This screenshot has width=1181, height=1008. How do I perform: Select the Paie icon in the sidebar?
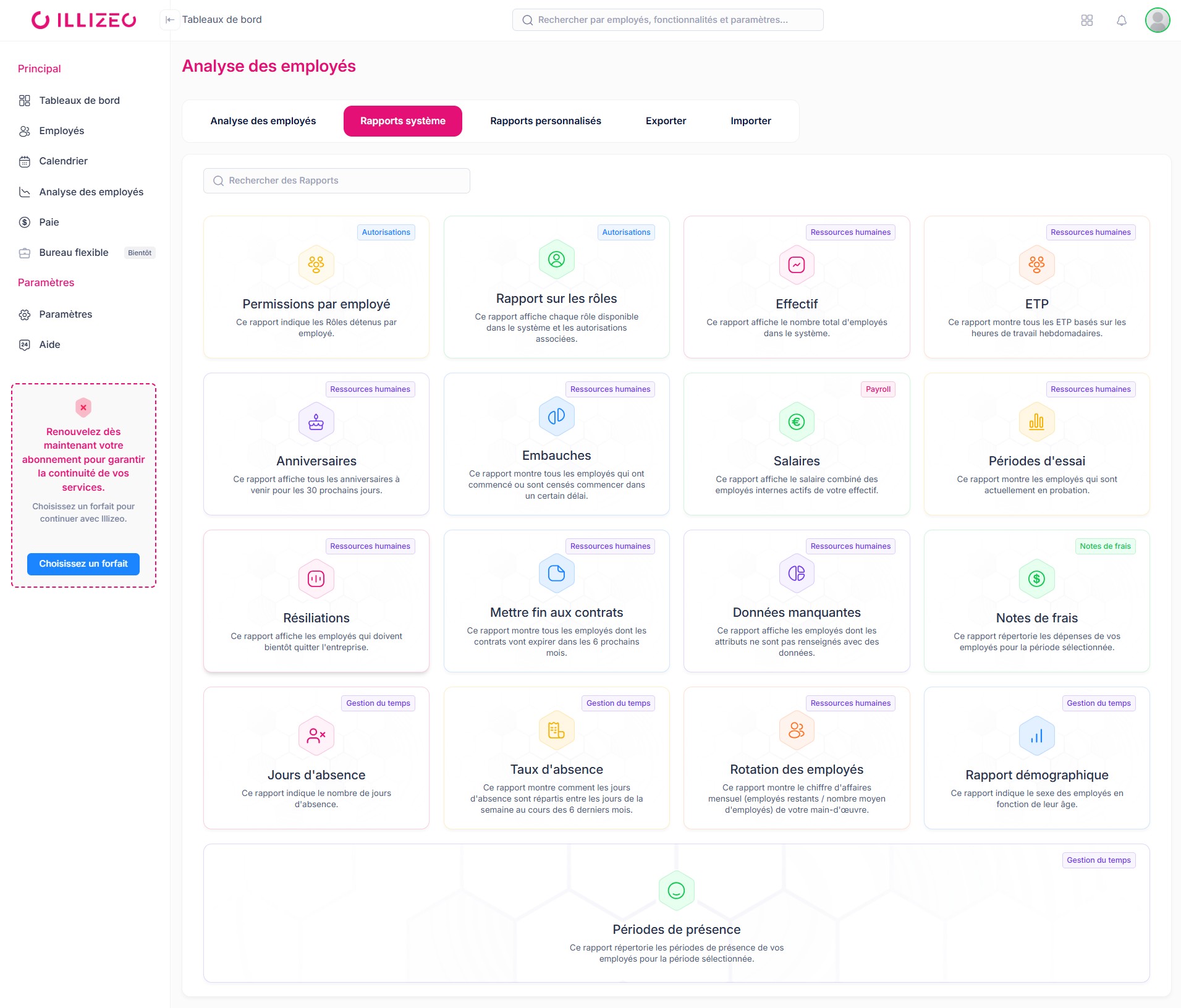pyautogui.click(x=25, y=222)
